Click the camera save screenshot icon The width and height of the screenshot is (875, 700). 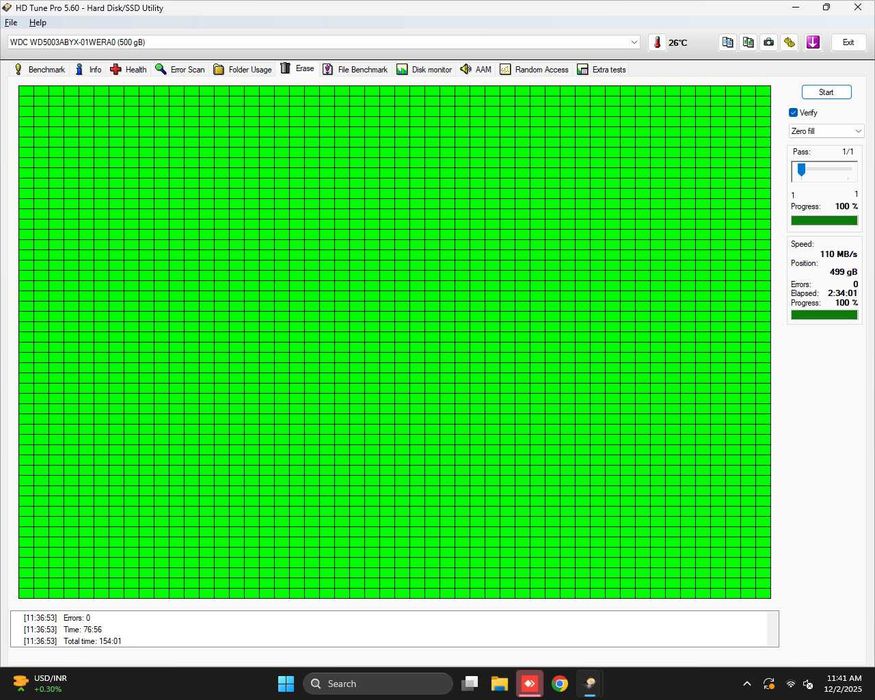click(x=768, y=42)
